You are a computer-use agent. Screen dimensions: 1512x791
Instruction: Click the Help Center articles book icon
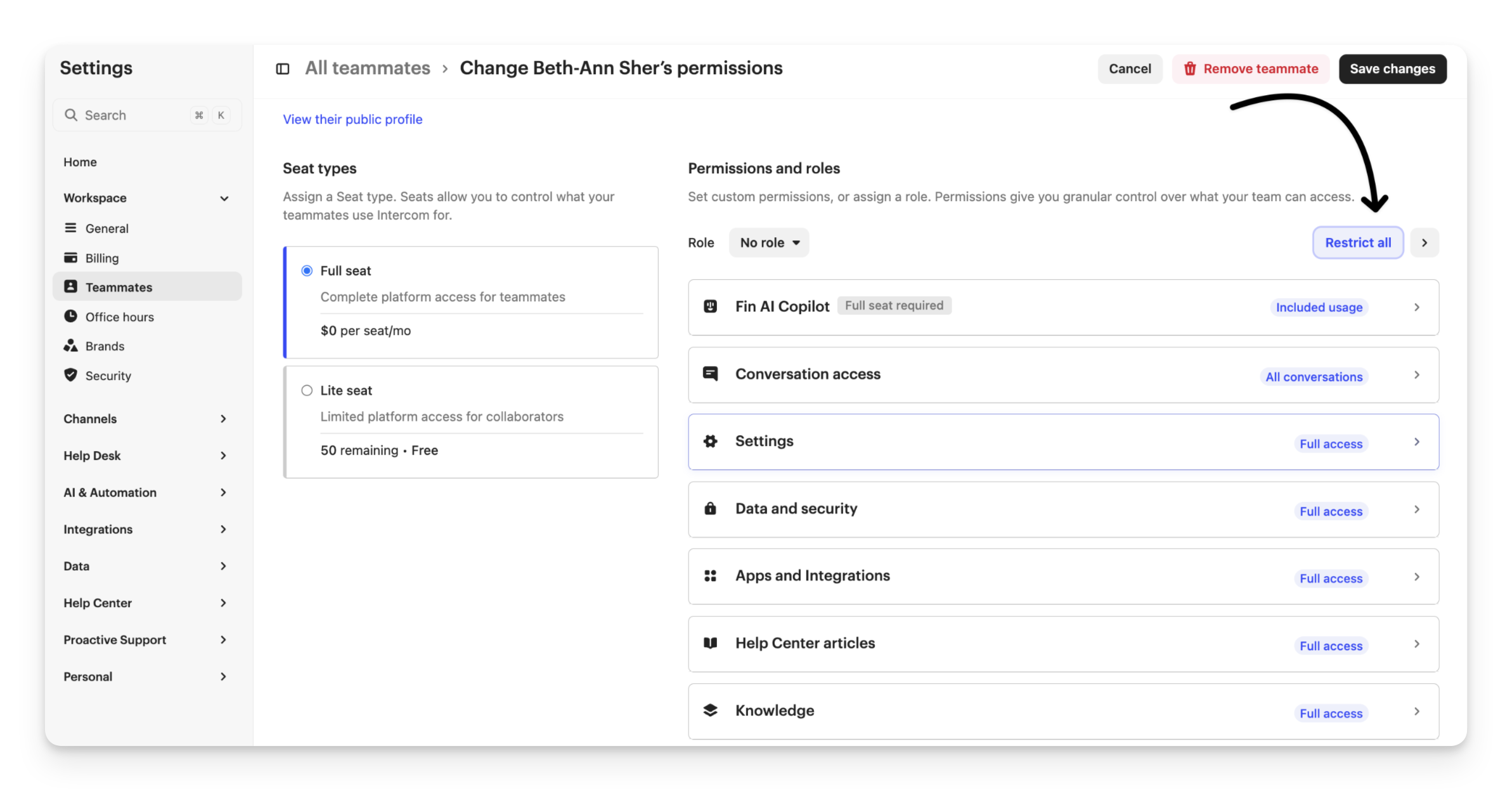tap(710, 643)
